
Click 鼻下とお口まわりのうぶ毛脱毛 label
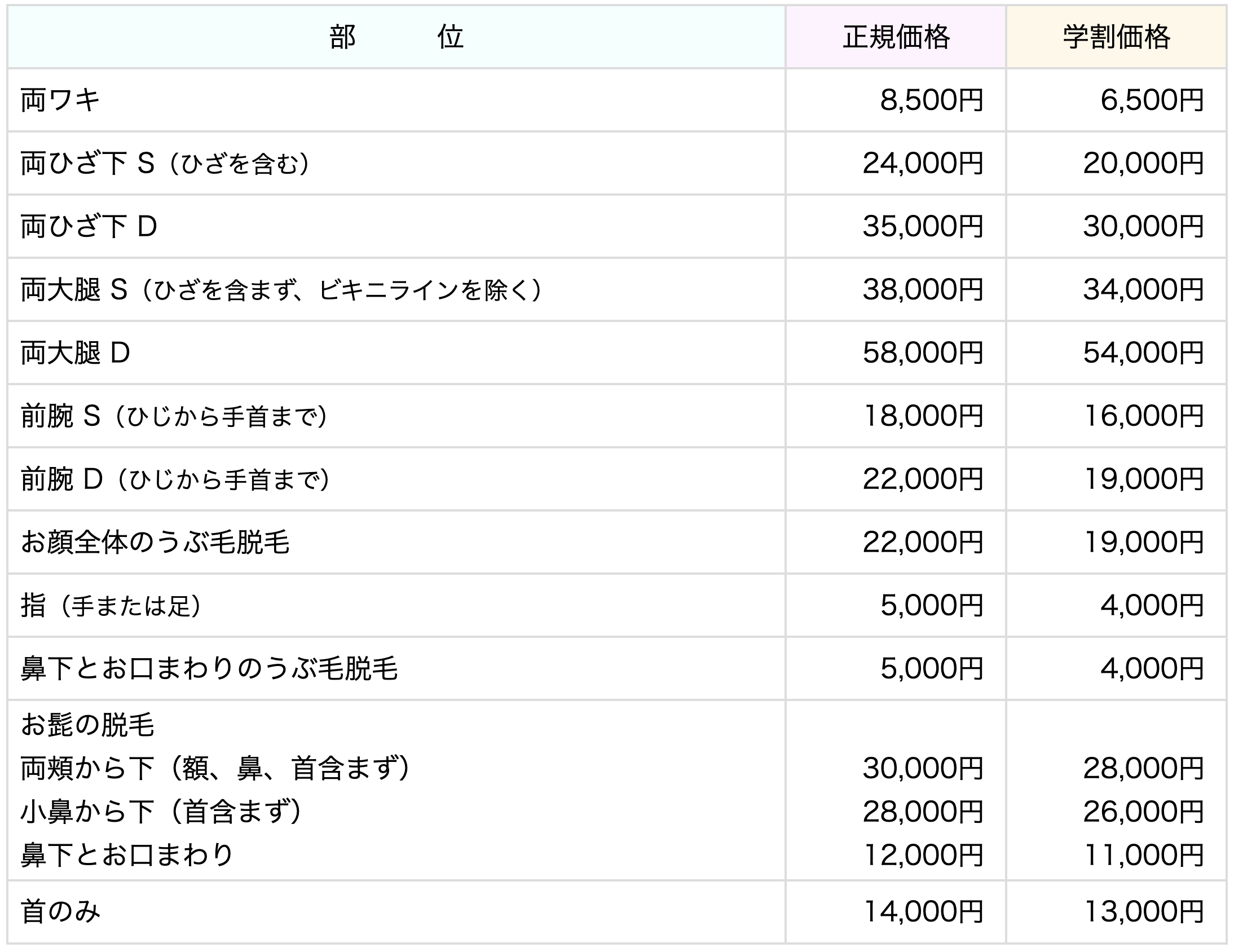(x=209, y=669)
